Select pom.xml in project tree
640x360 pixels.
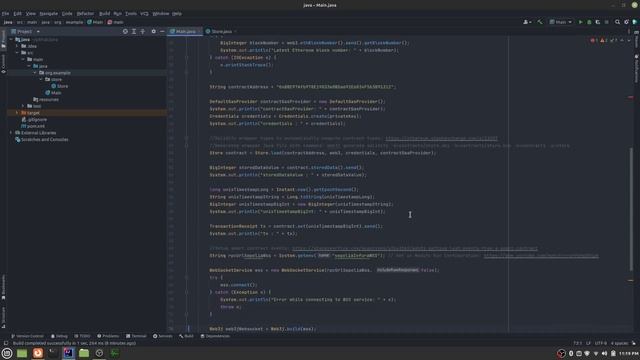point(33,126)
